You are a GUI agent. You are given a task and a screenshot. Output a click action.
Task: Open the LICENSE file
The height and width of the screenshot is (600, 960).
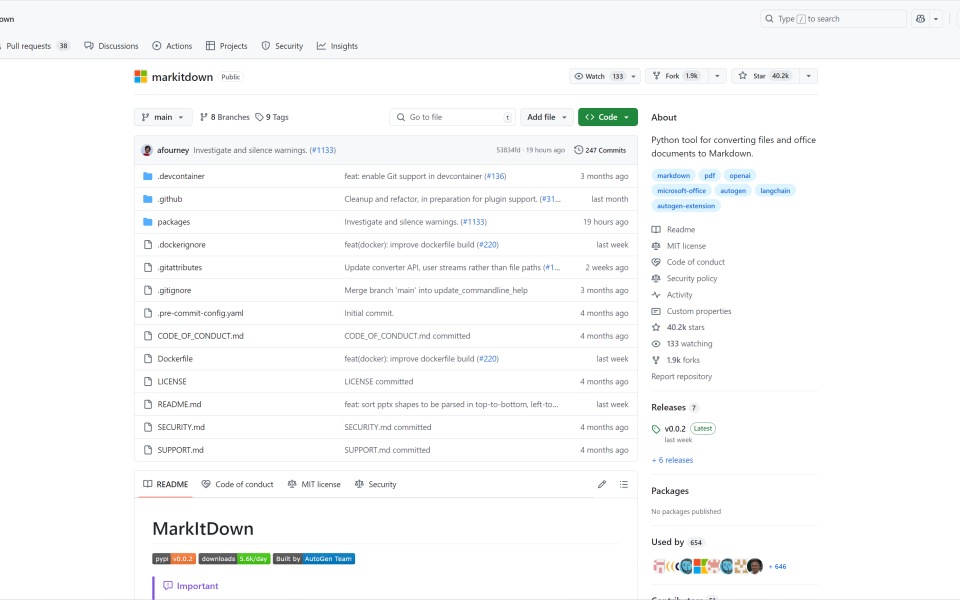pos(172,381)
